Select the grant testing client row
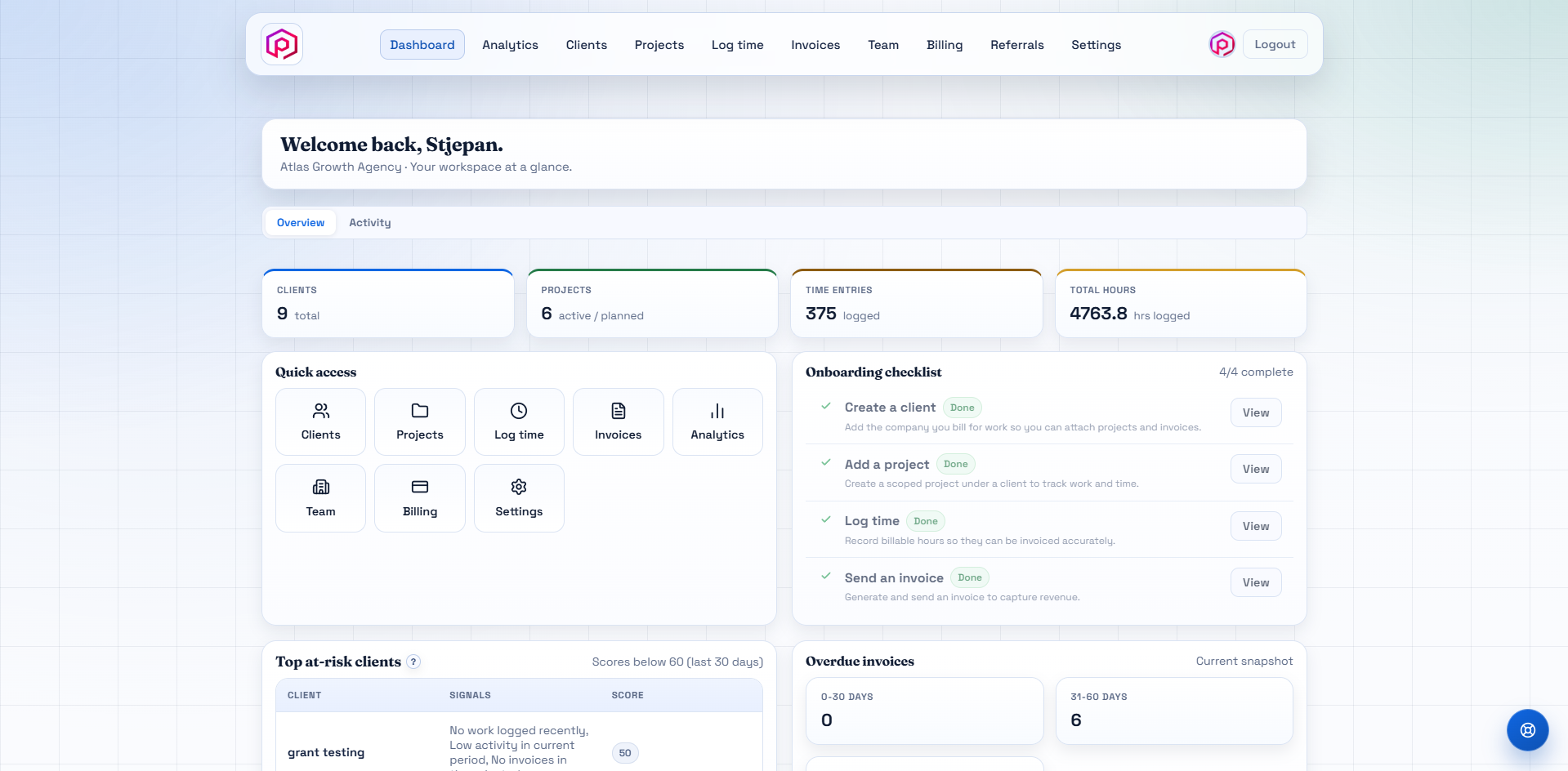1568x771 pixels. (x=326, y=751)
